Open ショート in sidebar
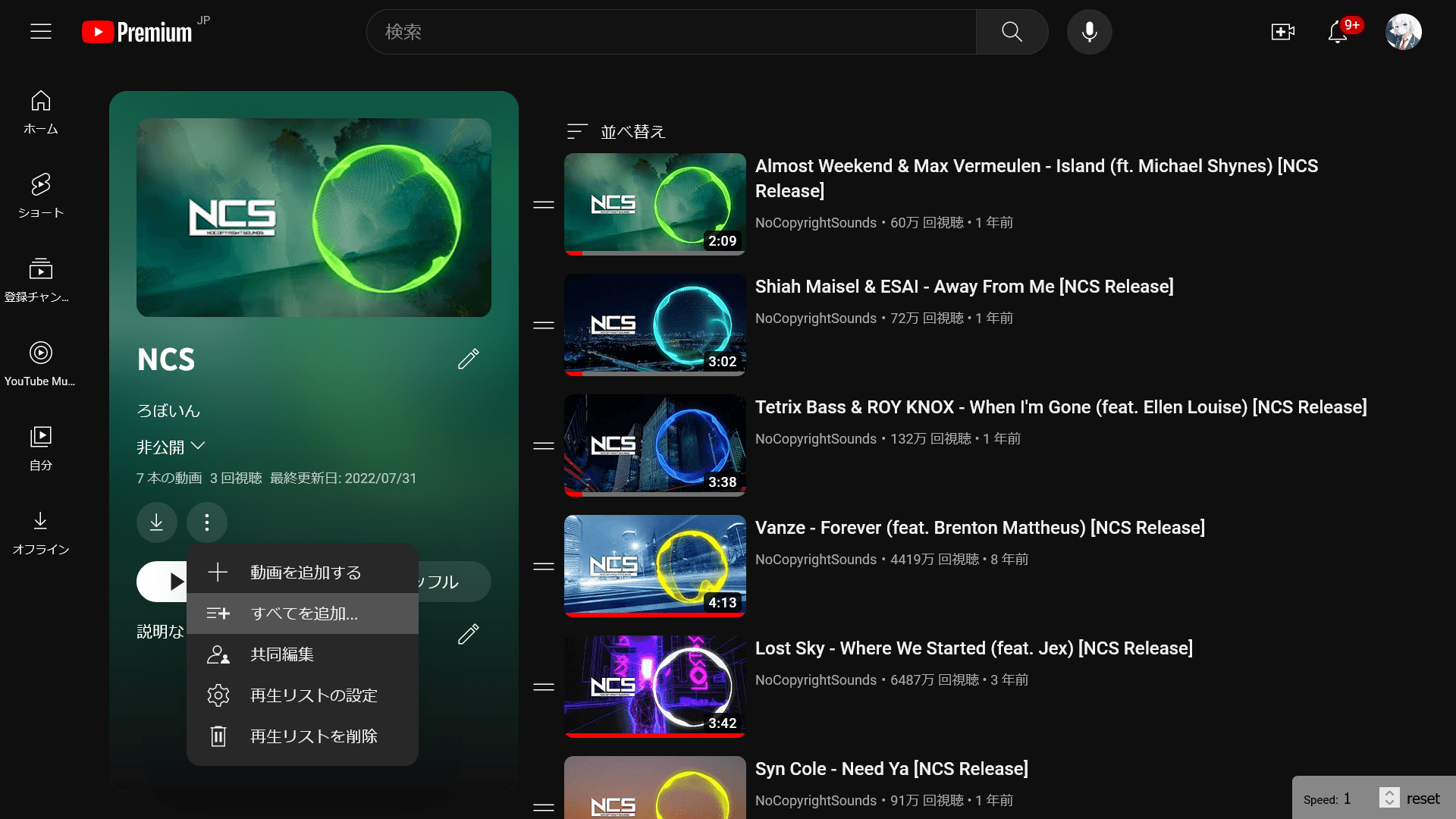Viewport: 1456px width, 819px height. [41, 196]
